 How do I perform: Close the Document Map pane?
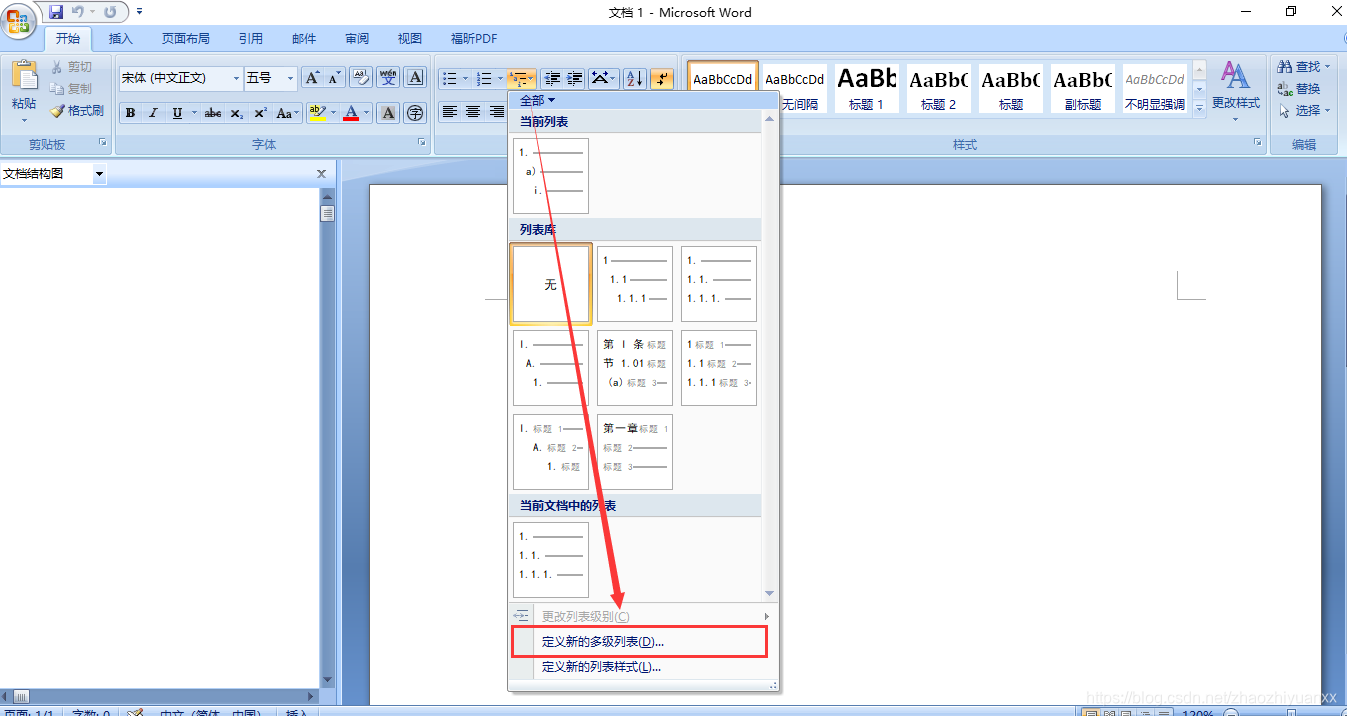[321, 174]
